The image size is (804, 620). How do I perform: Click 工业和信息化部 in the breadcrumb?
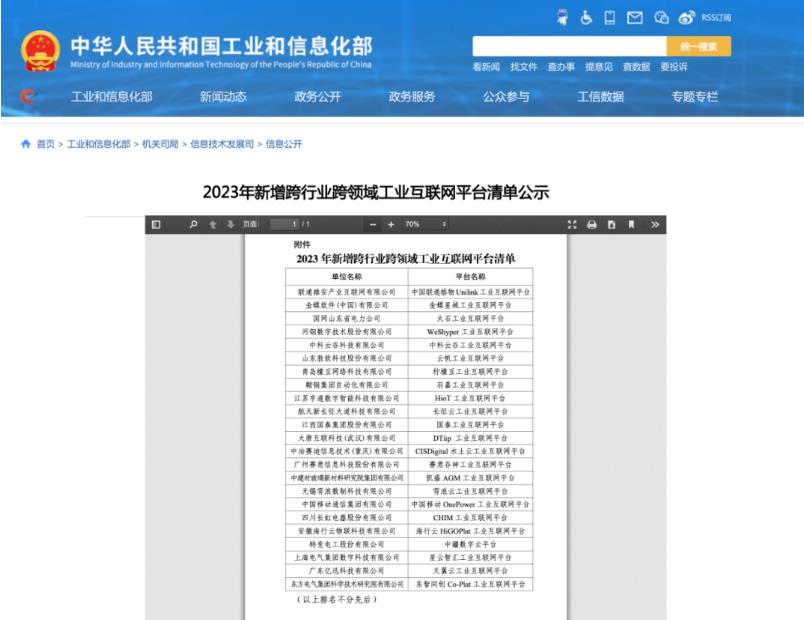click(98, 144)
